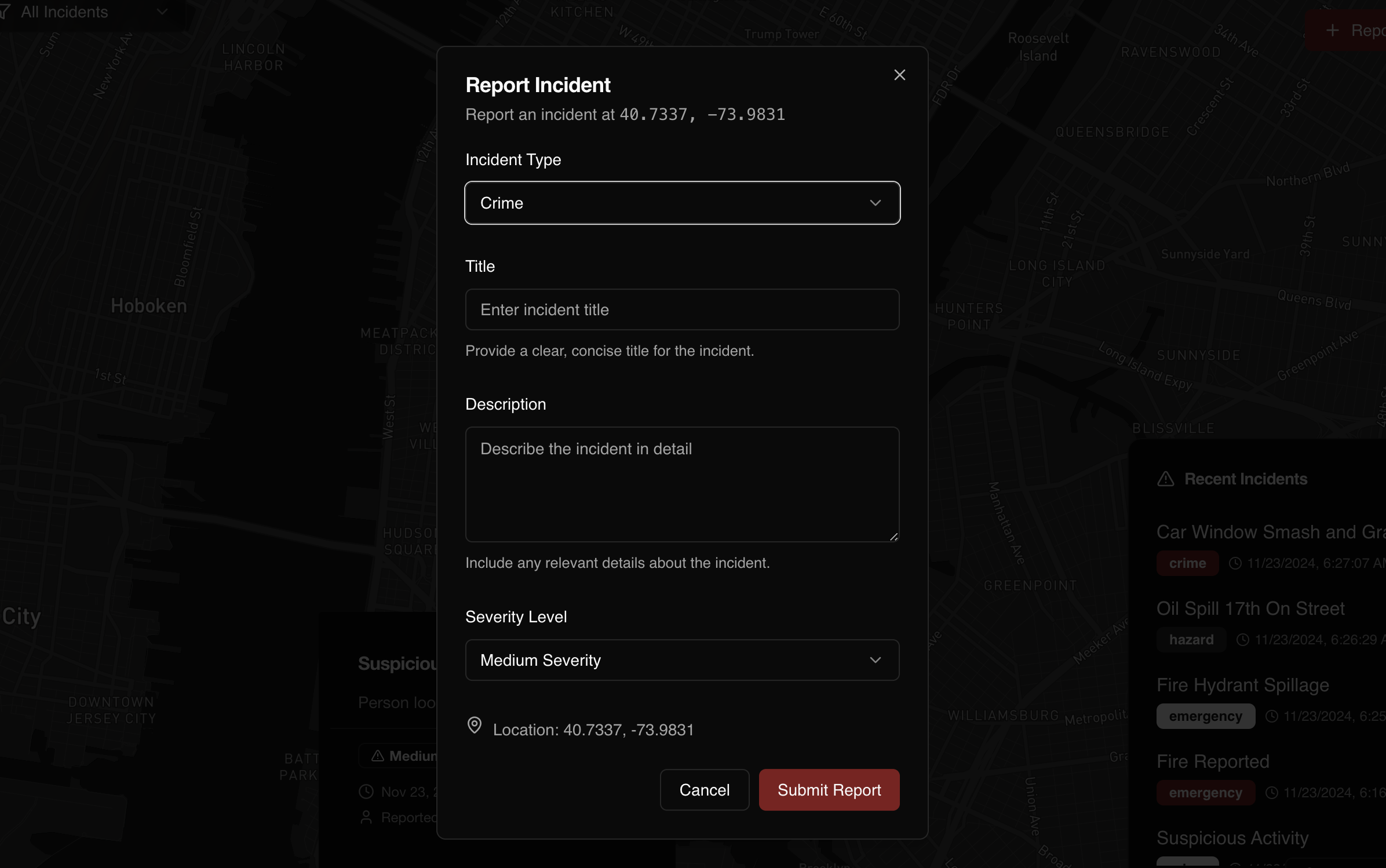Close the Report Incident dialog

pyautogui.click(x=899, y=75)
